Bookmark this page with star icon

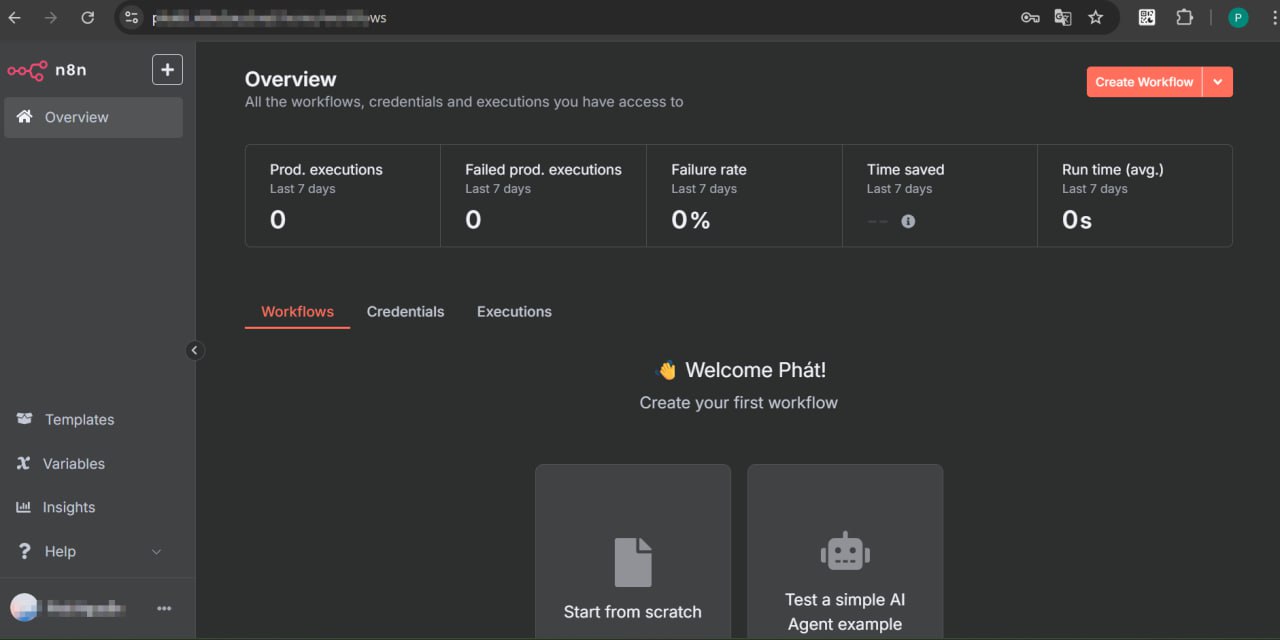tap(1095, 18)
